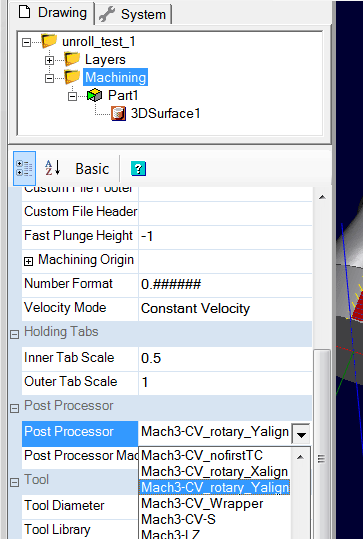Screen dimensions: 363x539
Task: Collapse the Machining tree node
Action: click(50, 78)
